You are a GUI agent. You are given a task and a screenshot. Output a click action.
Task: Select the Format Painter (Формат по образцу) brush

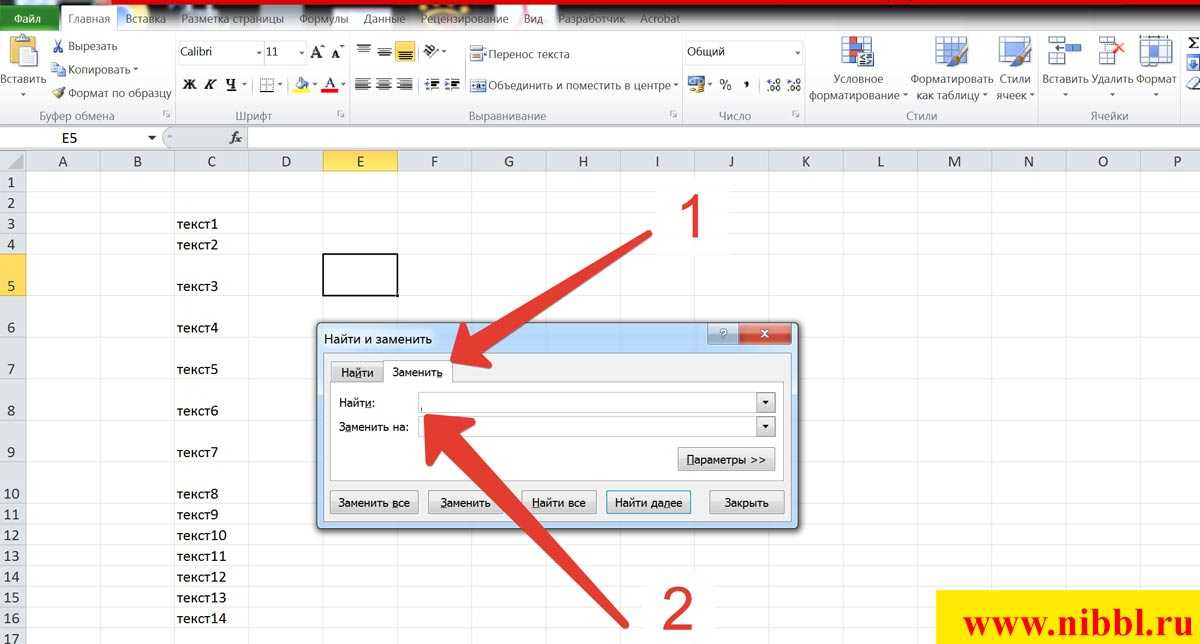[58, 93]
